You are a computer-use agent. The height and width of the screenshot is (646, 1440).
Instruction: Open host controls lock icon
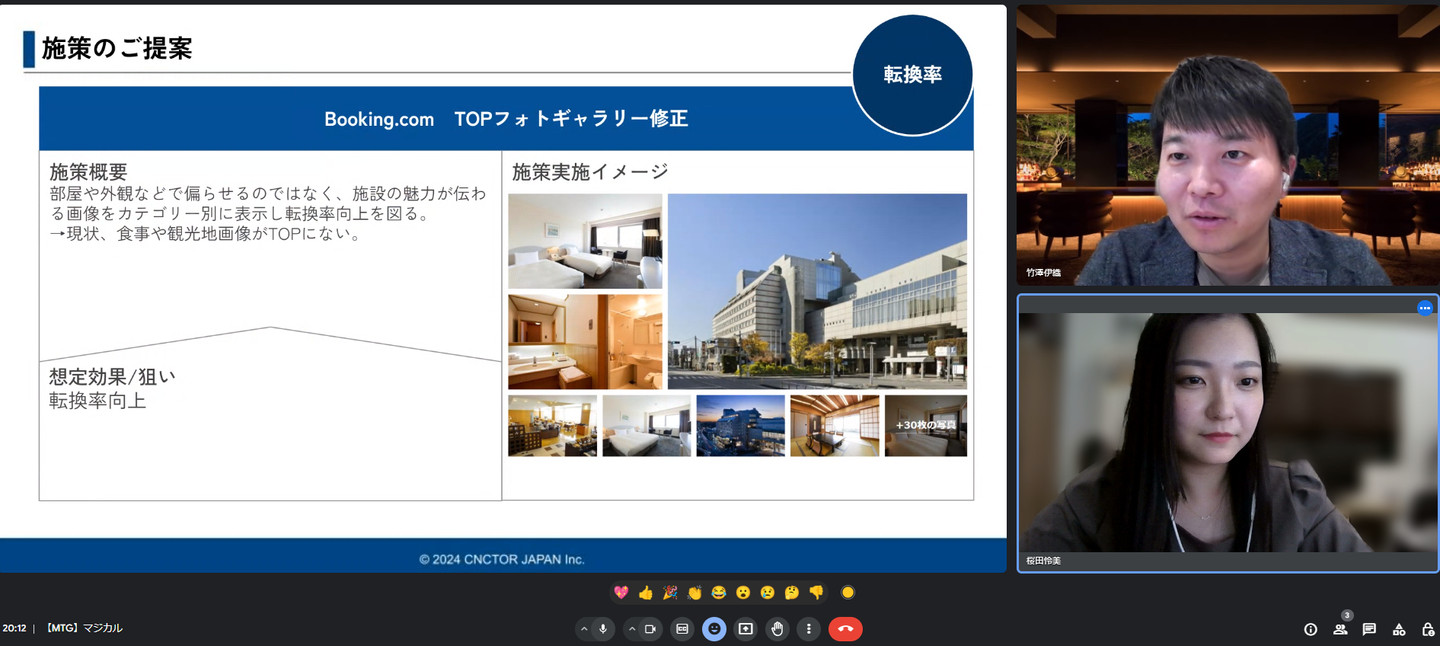(1428, 629)
